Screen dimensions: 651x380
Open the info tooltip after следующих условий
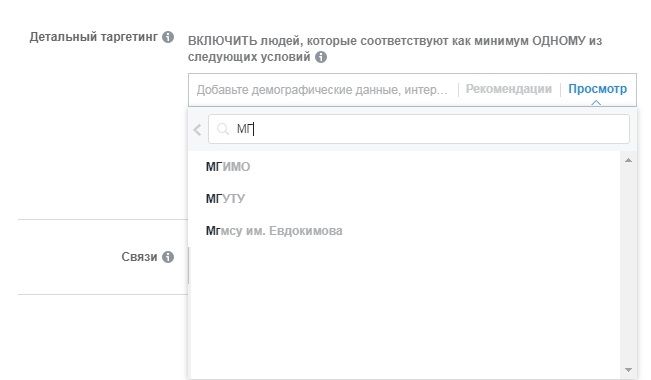pos(321,57)
